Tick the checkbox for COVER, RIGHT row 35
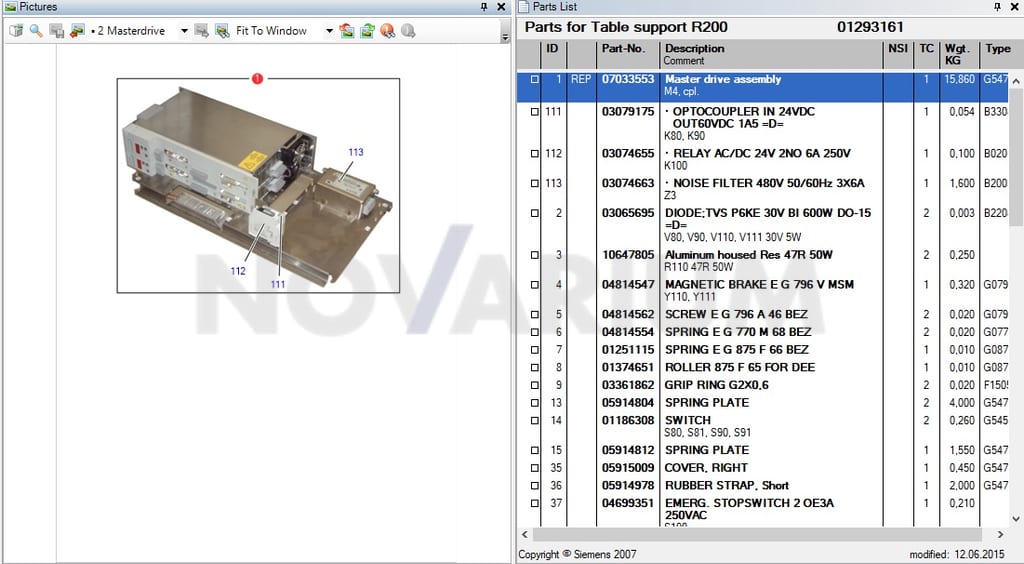 pos(535,468)
